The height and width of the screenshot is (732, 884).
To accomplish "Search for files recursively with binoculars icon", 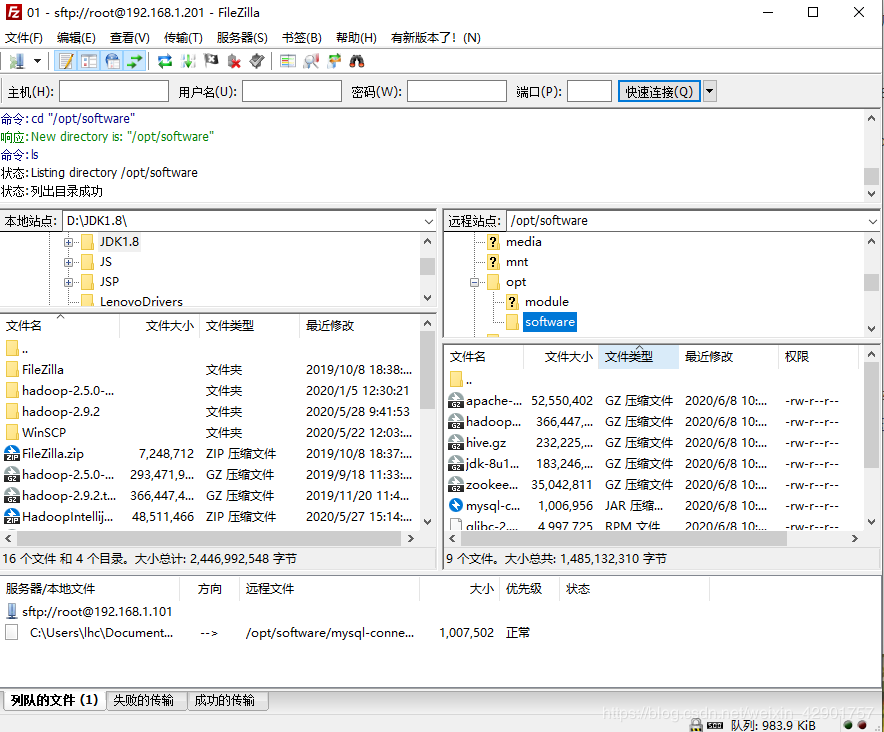I will [x=357, y=61].
